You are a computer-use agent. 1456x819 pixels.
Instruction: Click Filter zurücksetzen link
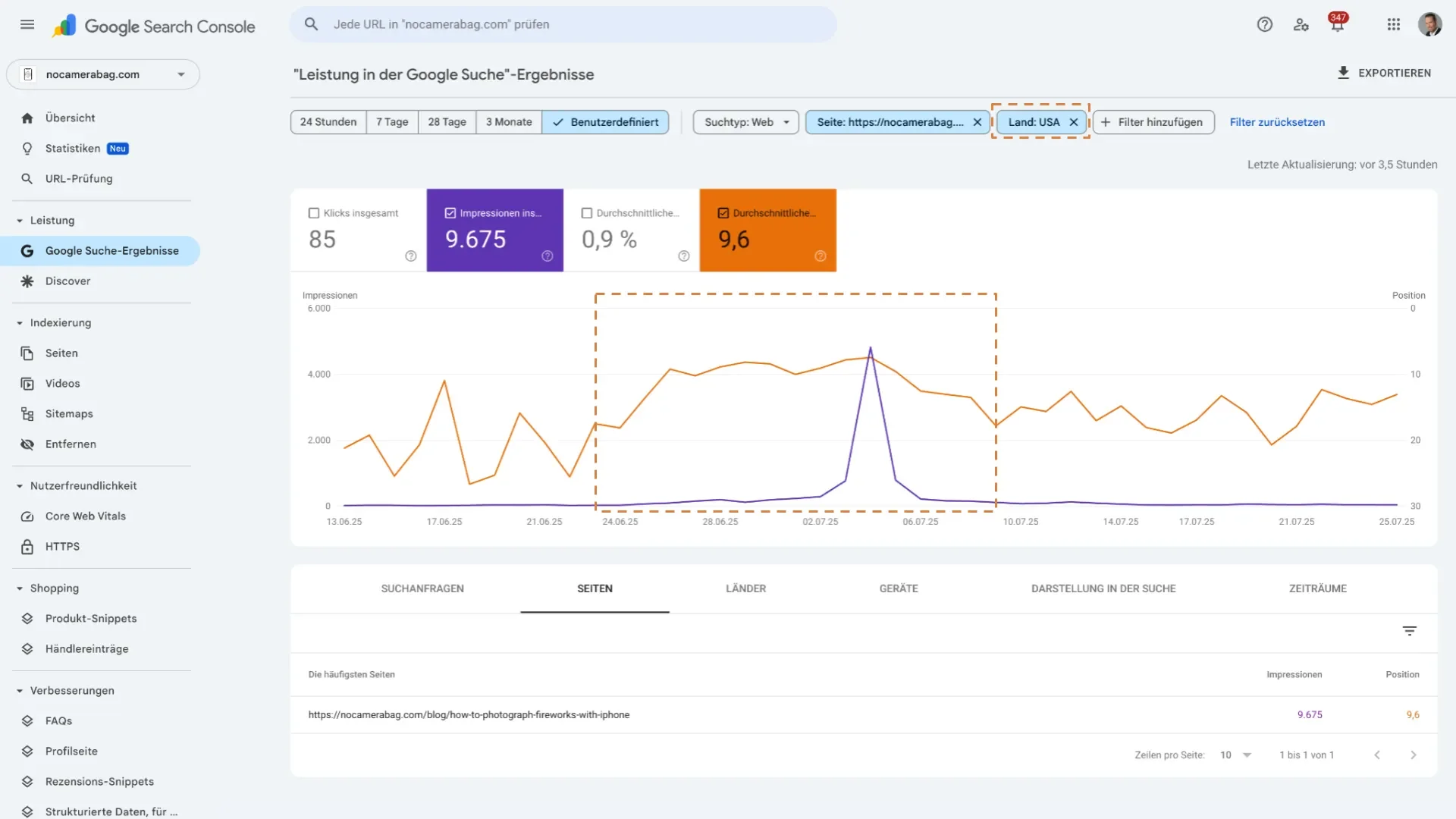coord(1277,122)
